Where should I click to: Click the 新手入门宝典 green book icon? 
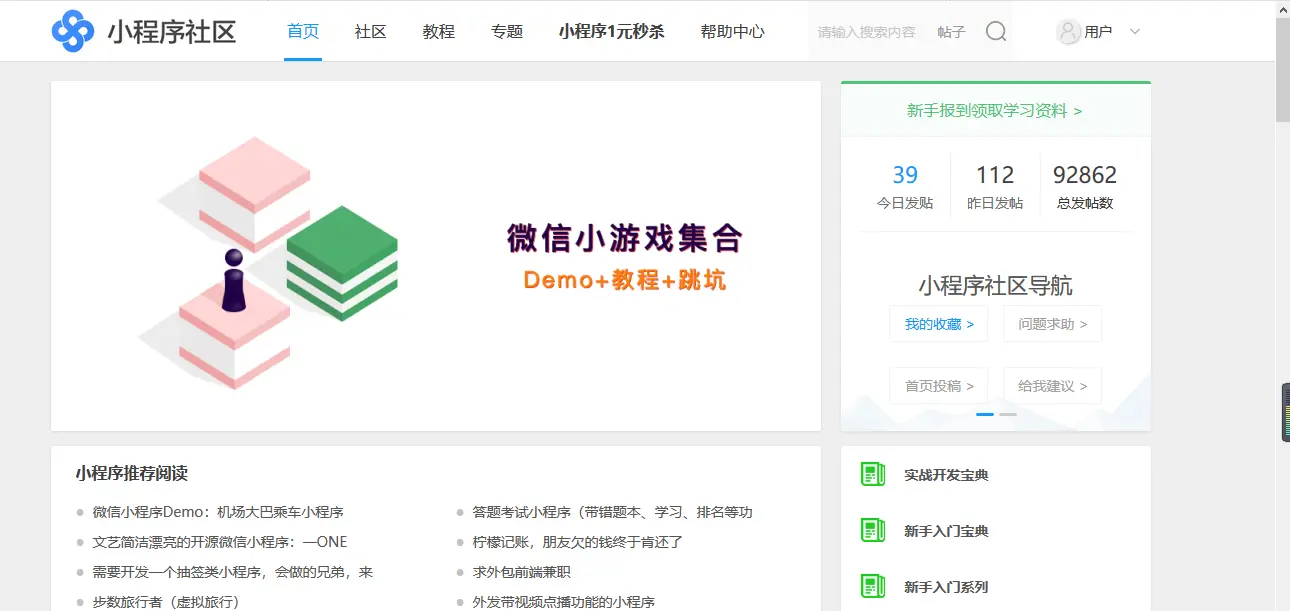(x=873, y=531)
